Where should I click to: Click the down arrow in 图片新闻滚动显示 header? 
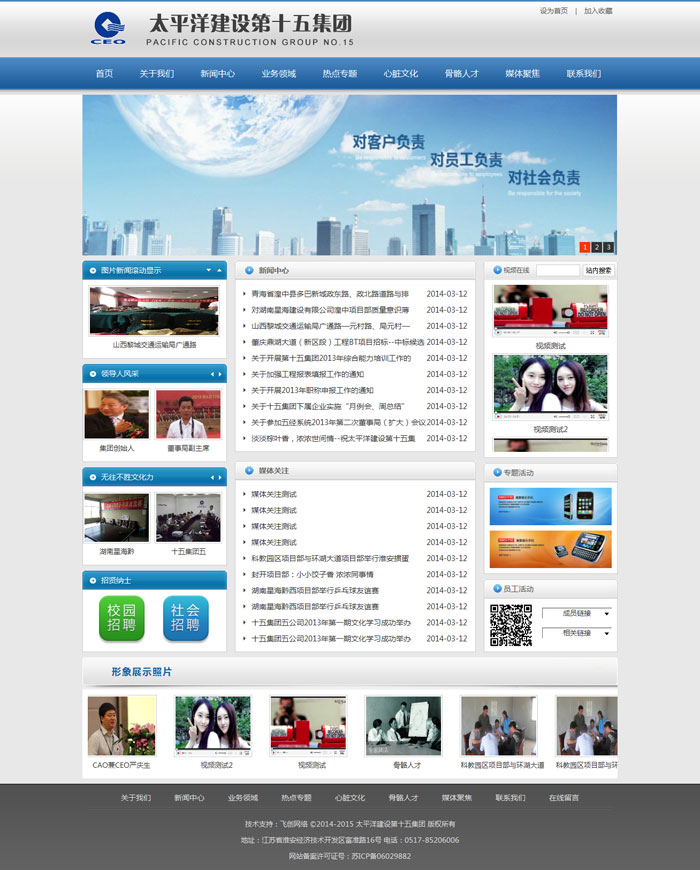tap(209, 270)
